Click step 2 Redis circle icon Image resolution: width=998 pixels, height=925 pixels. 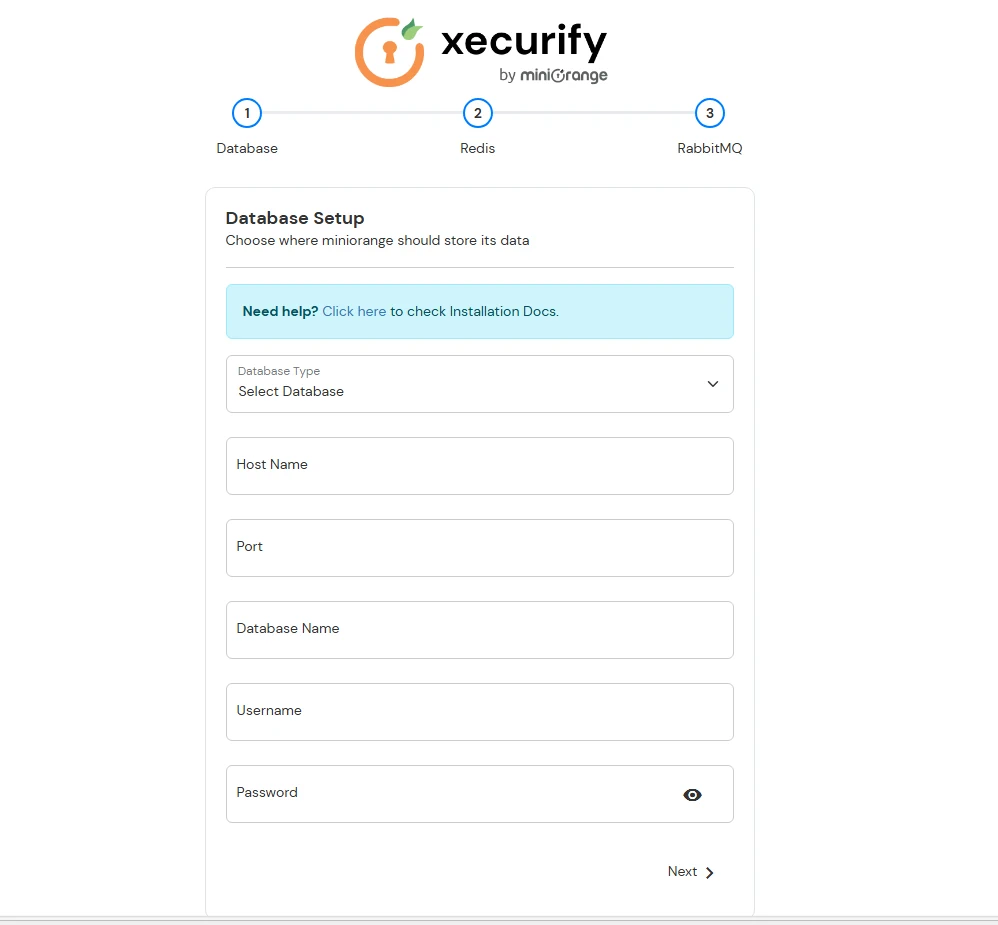tap(477, 113)
